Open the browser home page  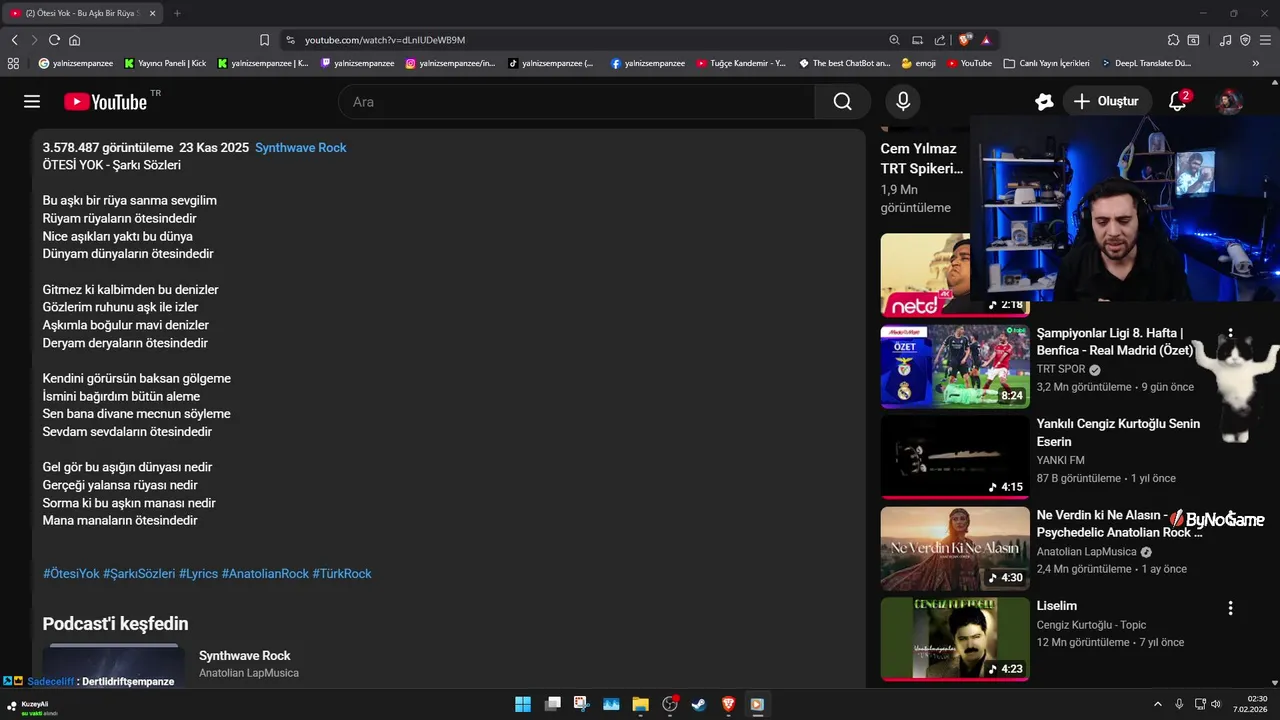[x=74, y=40]
